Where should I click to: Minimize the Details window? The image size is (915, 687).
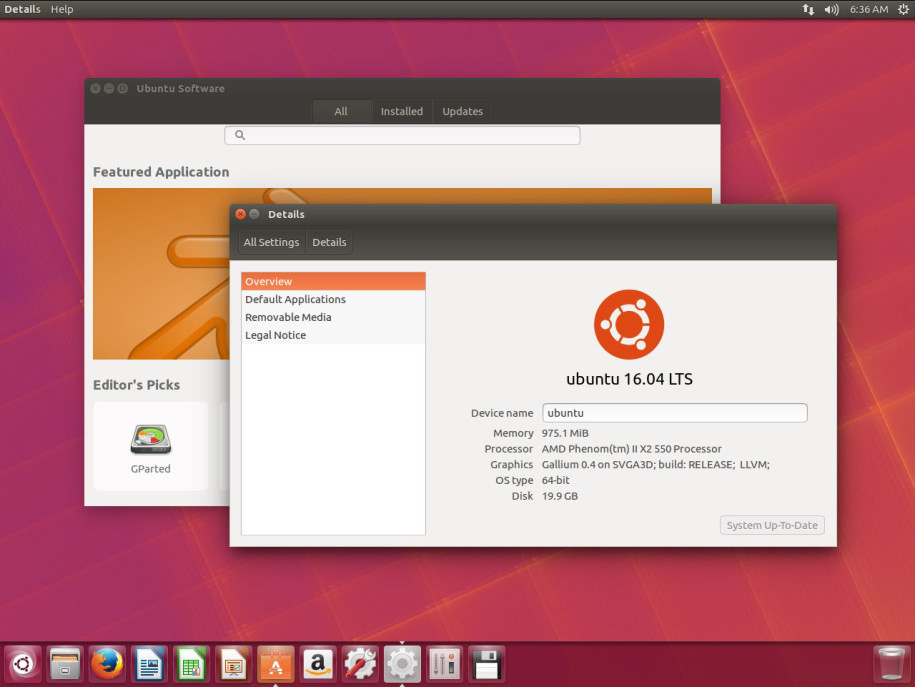click(254, 214)
